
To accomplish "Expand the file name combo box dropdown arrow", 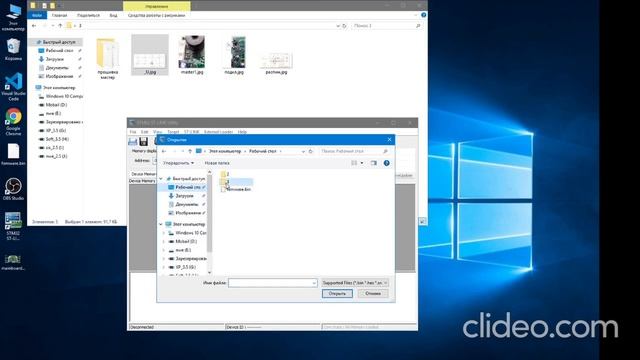I will (x=313, y=283).
